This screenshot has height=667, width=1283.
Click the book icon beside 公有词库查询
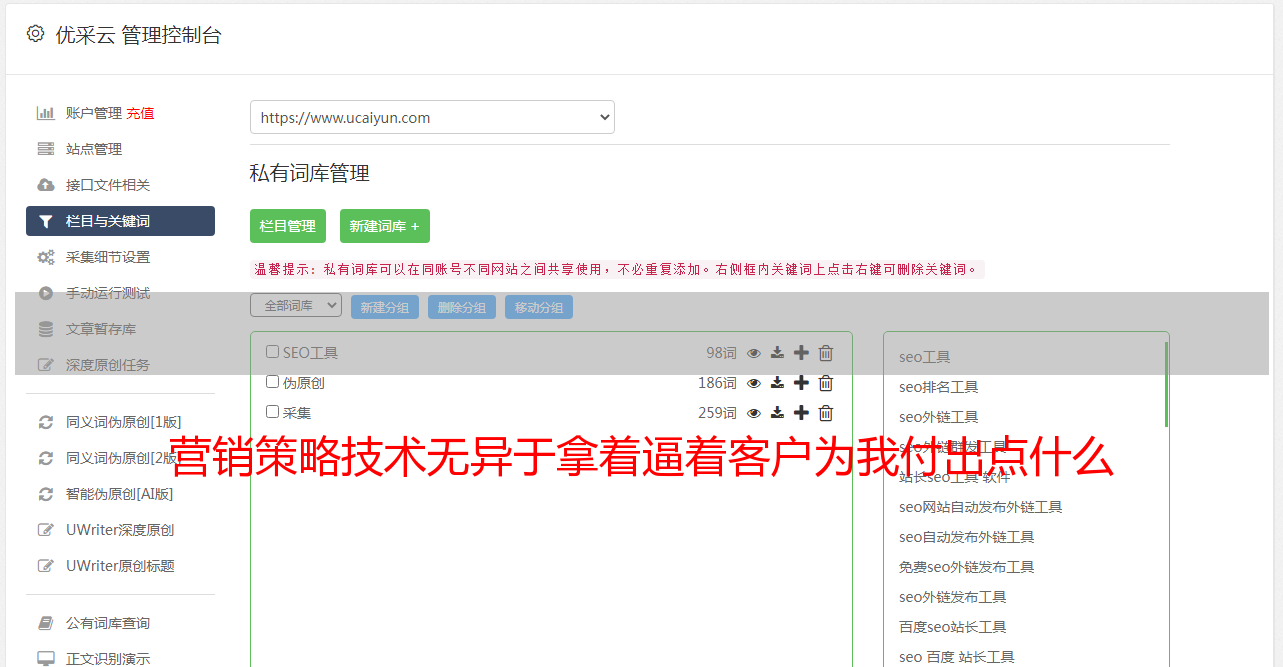point(46,623)
